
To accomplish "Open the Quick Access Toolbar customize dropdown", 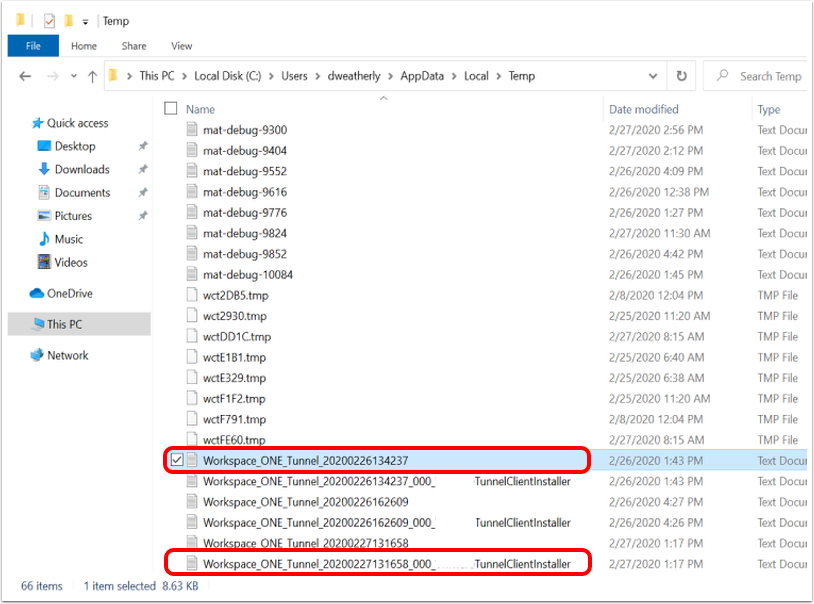I will pos(85,21).
